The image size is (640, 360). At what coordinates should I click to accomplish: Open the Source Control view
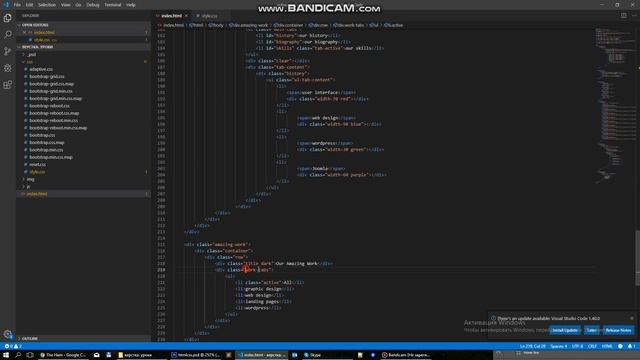point(7,51)
